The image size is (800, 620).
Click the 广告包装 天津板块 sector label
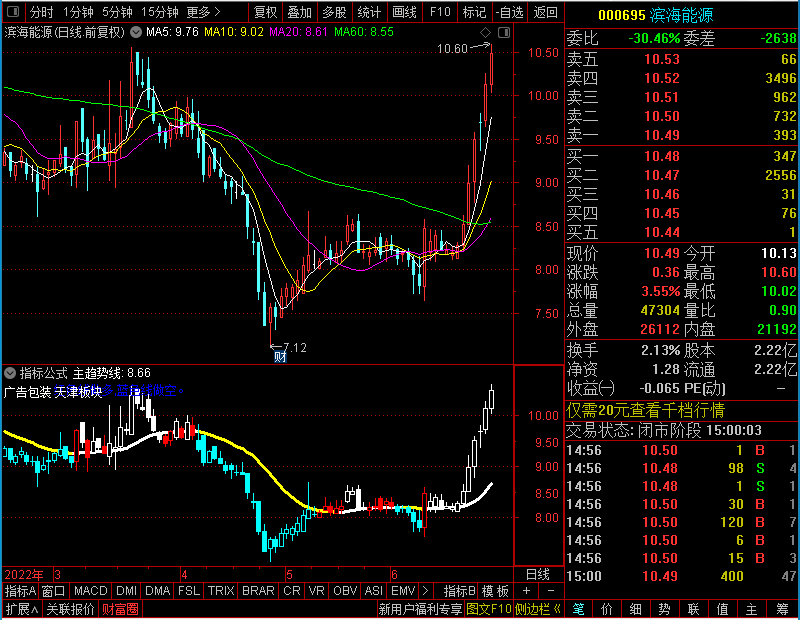point(53,392)
